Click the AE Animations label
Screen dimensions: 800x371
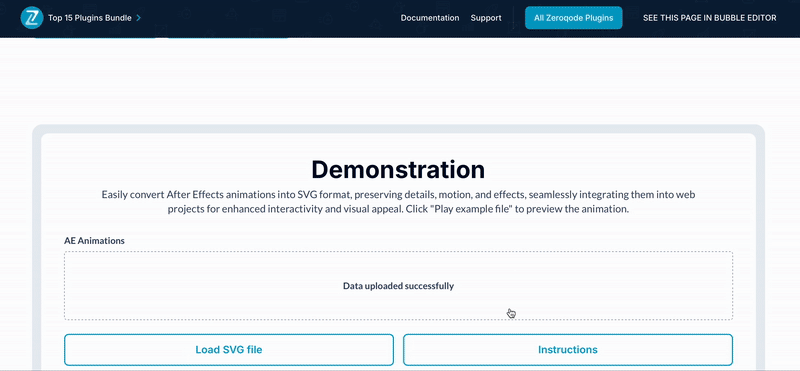pyautogui.click(x=94, y=240)
